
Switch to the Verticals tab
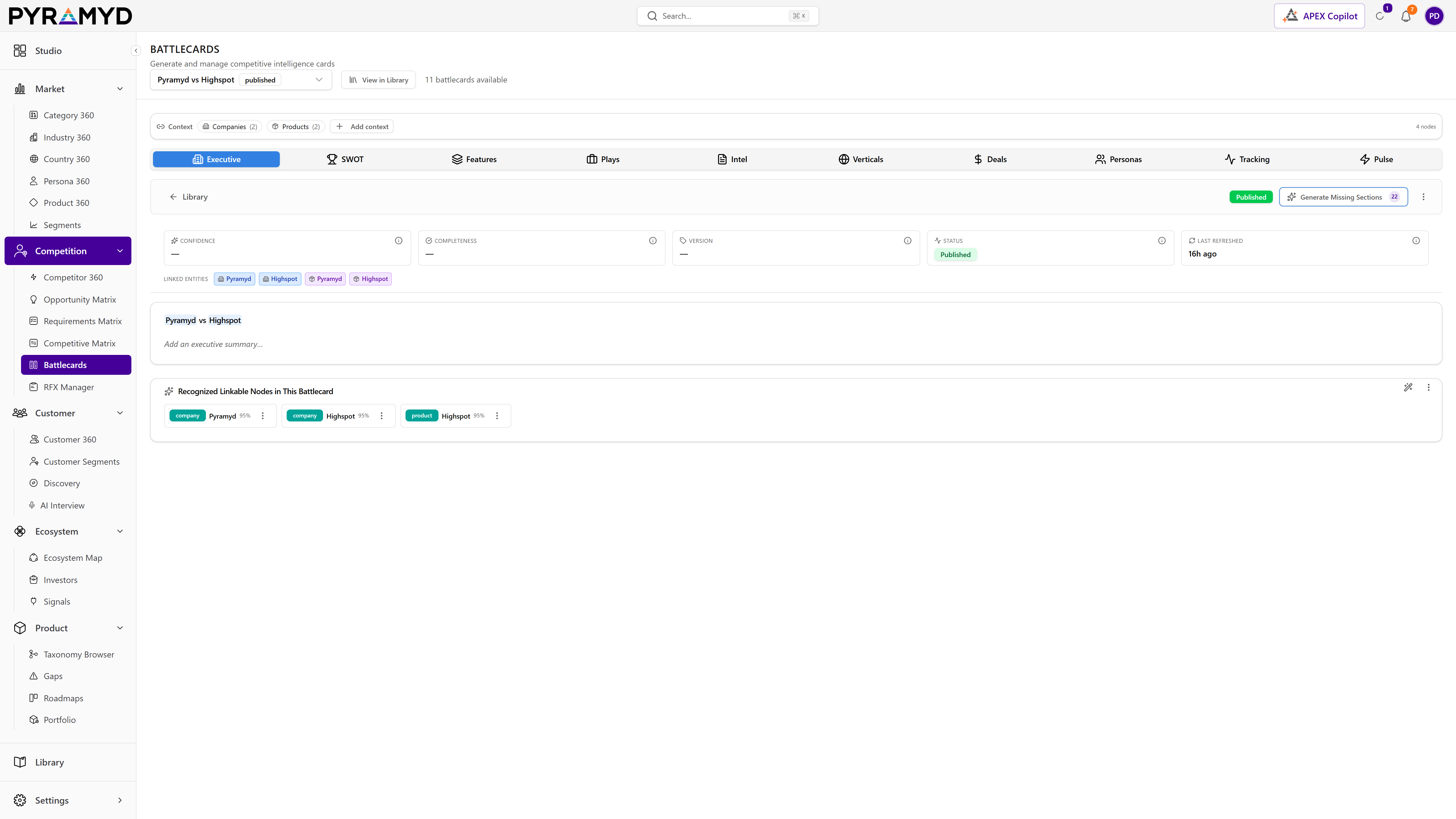coord(861,159)
